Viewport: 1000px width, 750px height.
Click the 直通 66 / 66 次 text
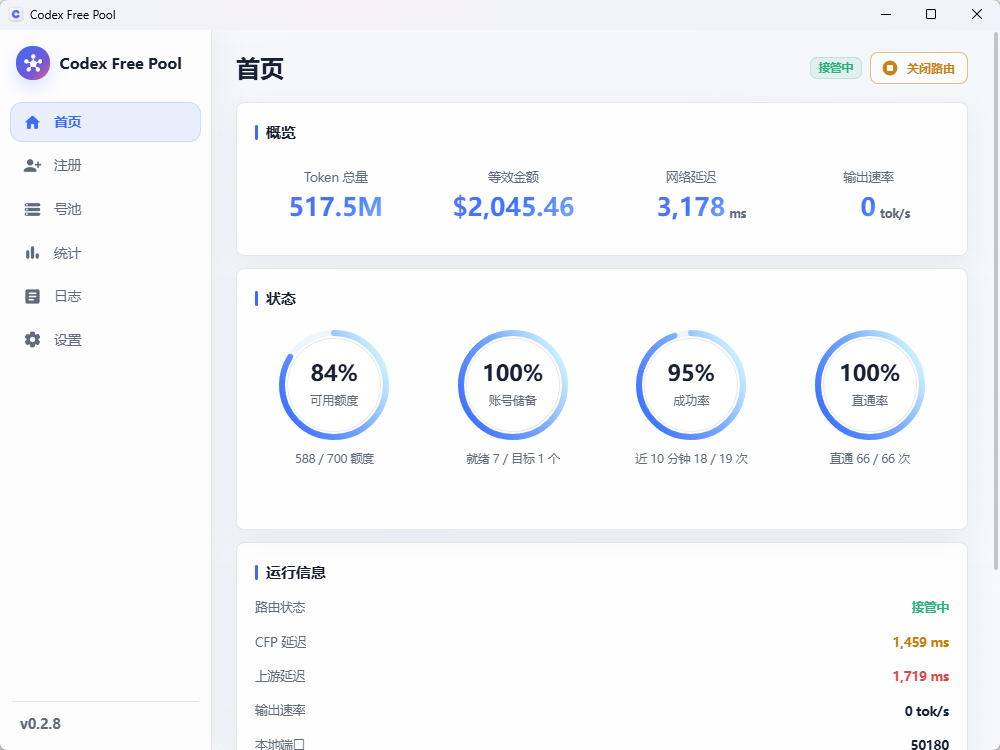pos(870,459)
